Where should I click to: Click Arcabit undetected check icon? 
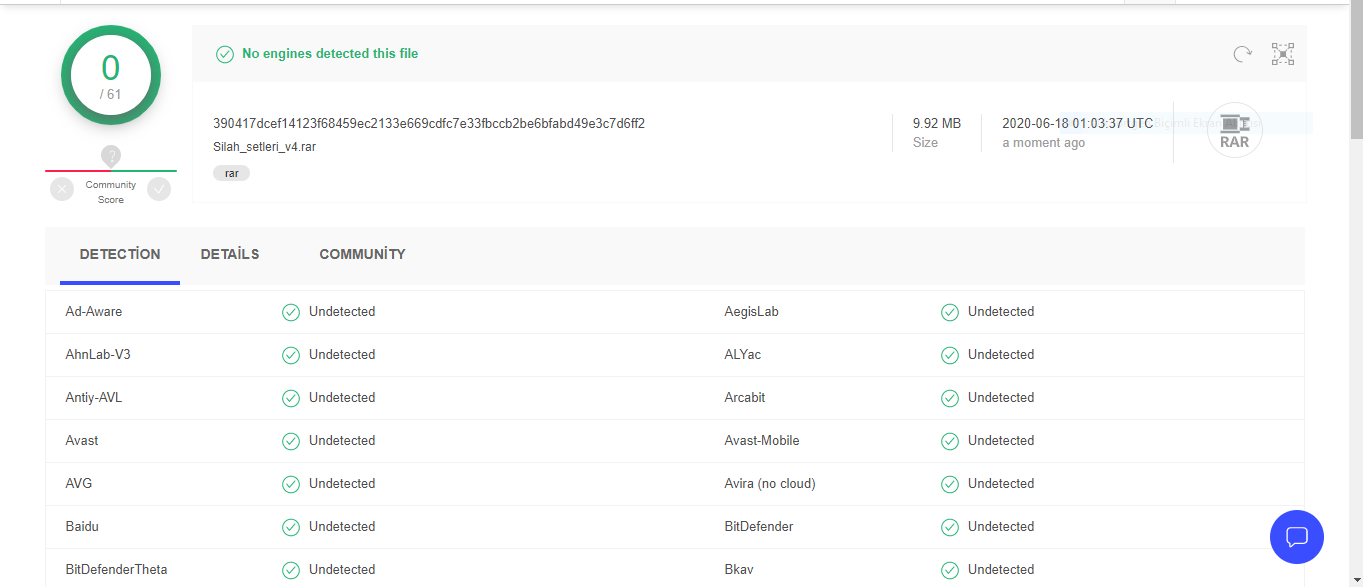click(950, 398)
